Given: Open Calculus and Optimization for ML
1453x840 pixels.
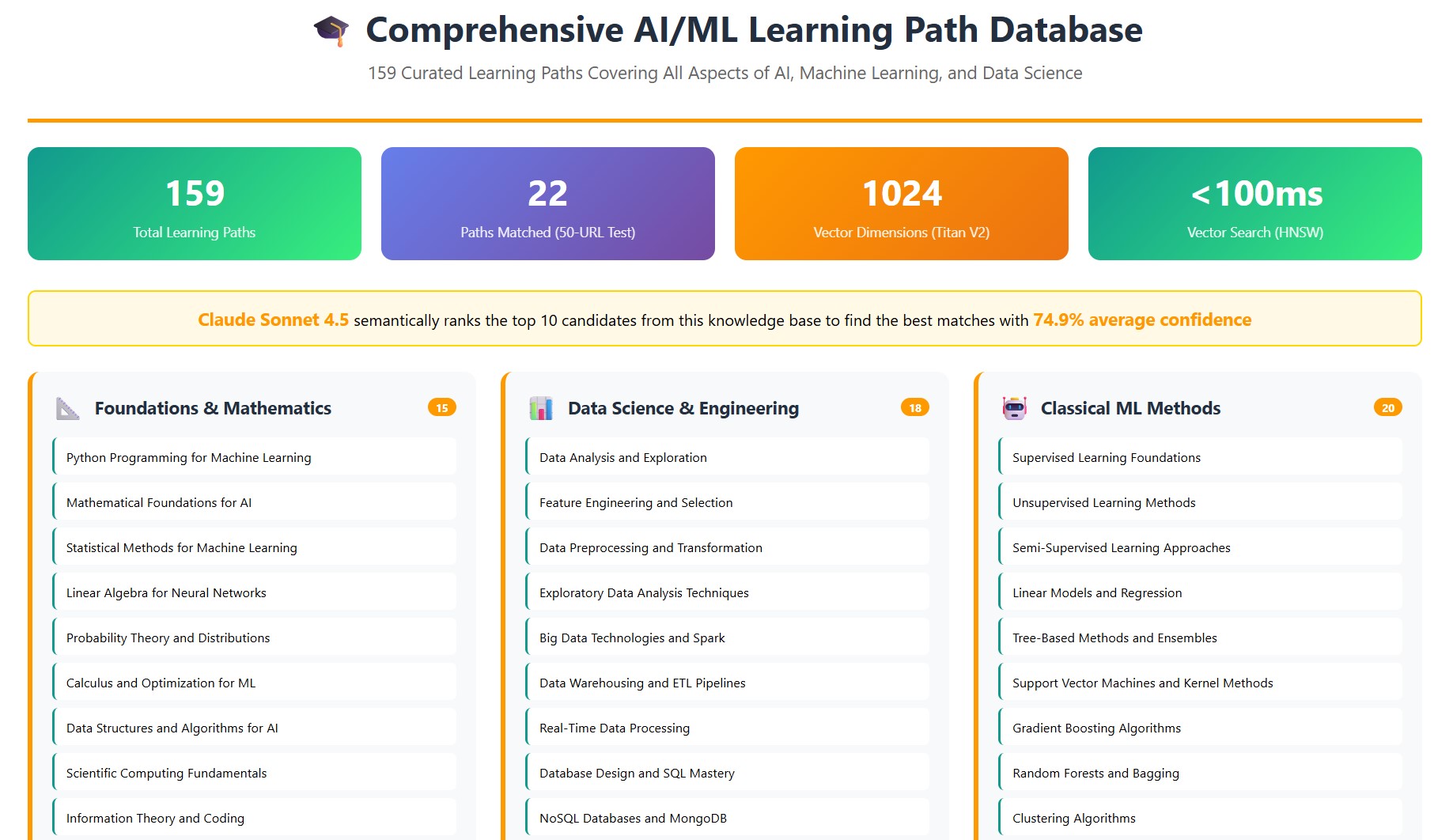Looking at the screenshot, I should (x=255, y=683).
